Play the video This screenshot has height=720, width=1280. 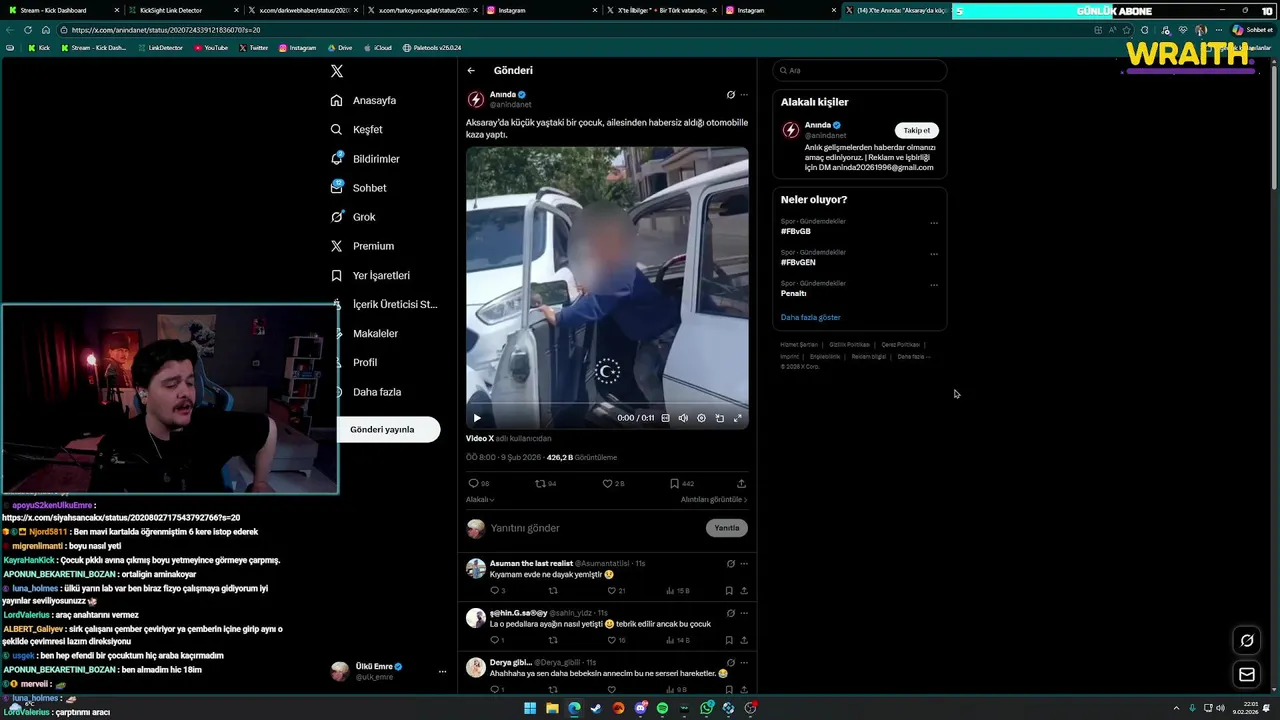[477, 418]
